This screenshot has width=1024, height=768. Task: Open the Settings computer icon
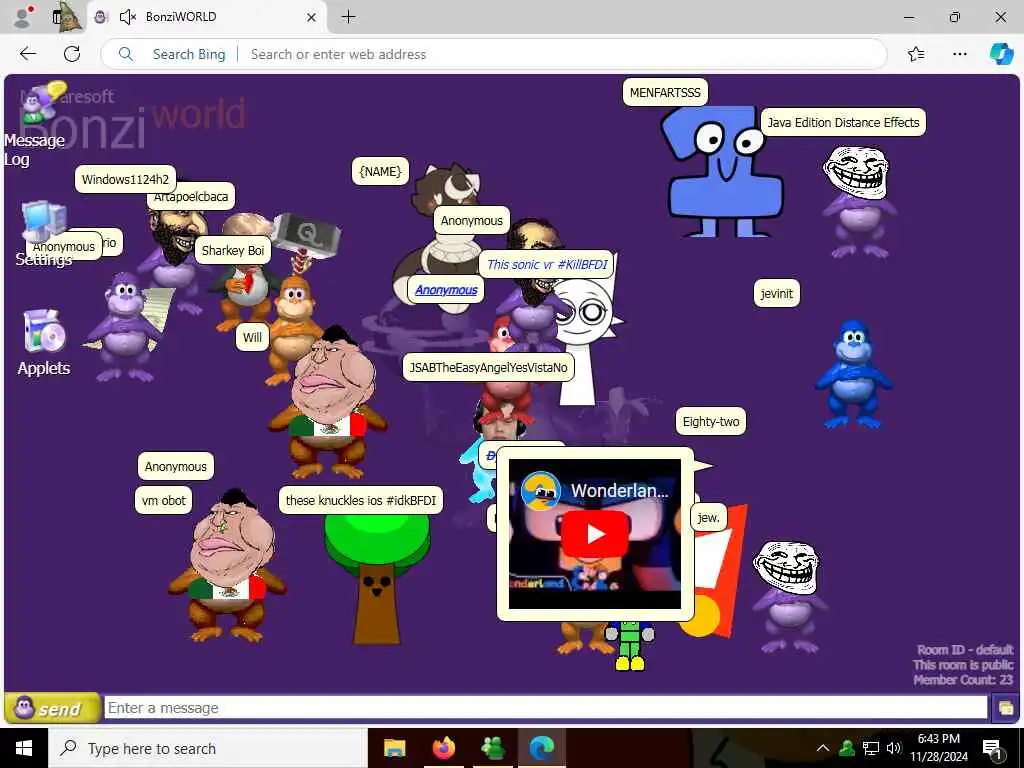coord(44,220)
